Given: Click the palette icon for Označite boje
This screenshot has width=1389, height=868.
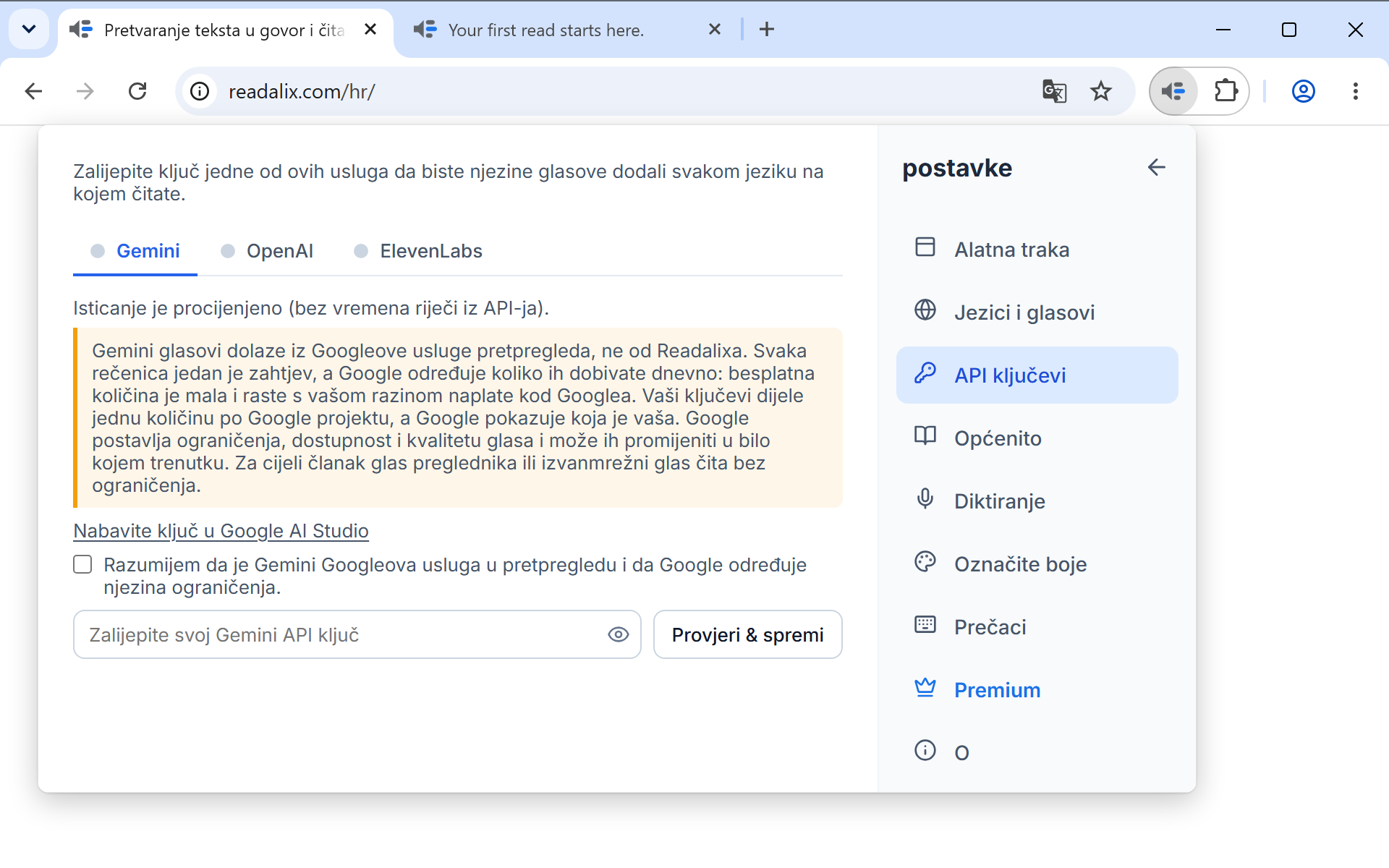Looking at the screenshot, I should [925, 562].
